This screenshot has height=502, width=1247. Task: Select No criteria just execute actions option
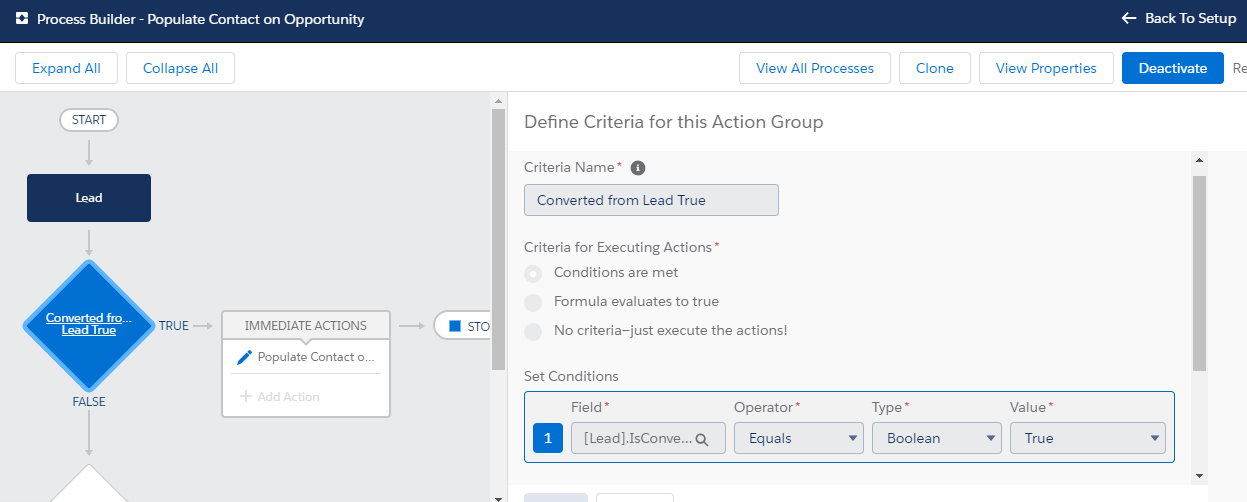(x=535, y=331)
